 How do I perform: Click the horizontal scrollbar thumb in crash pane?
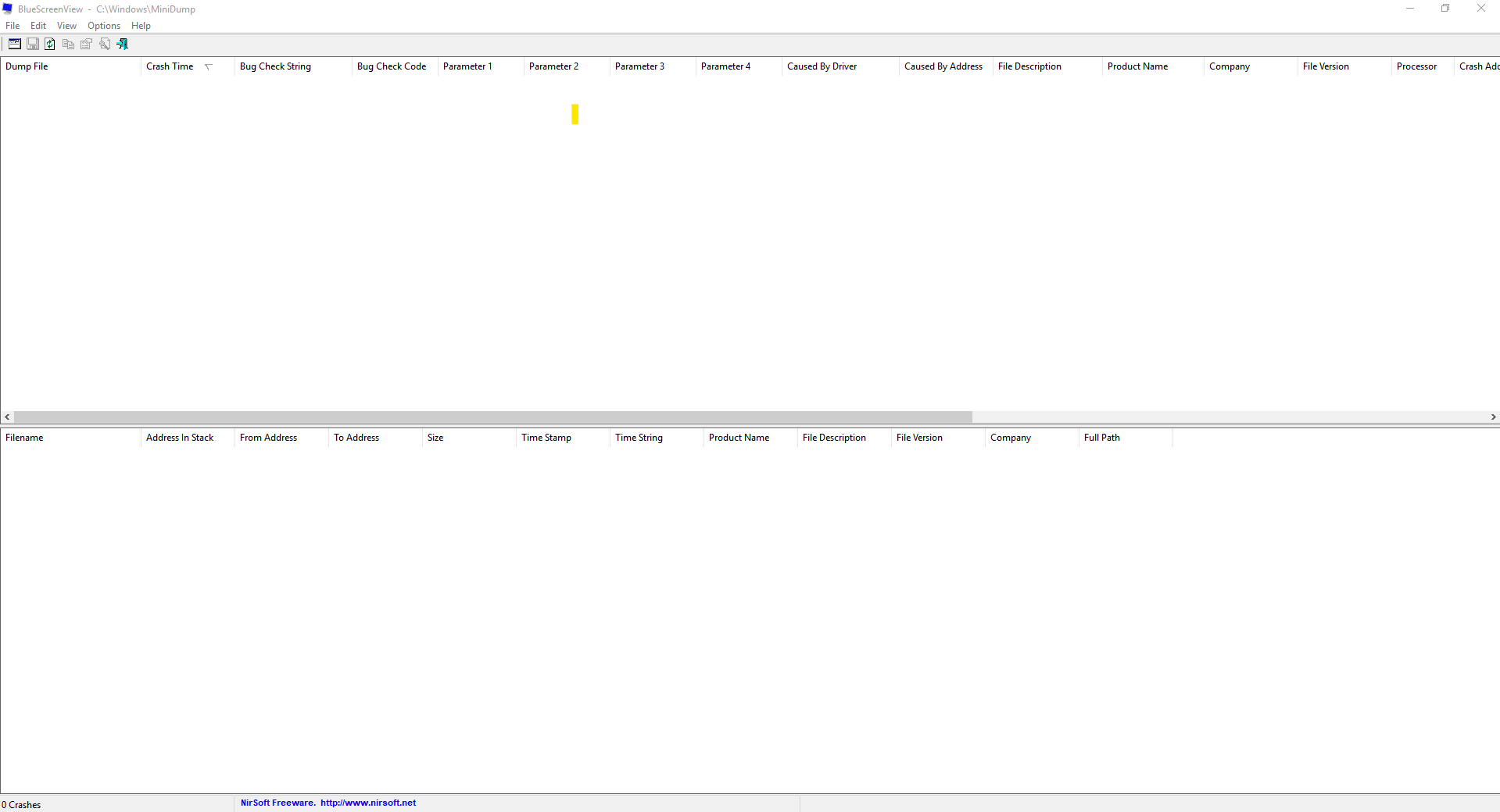[493, 417]
